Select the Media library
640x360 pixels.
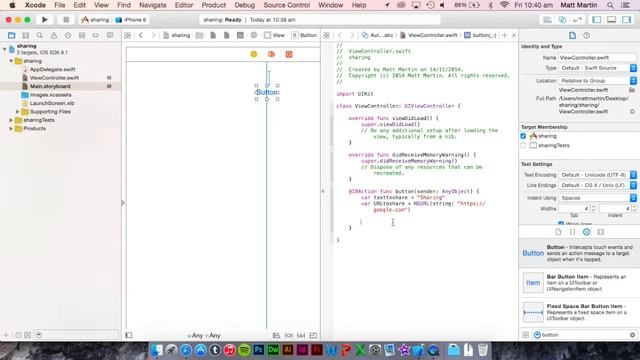[x=600, y=232]
